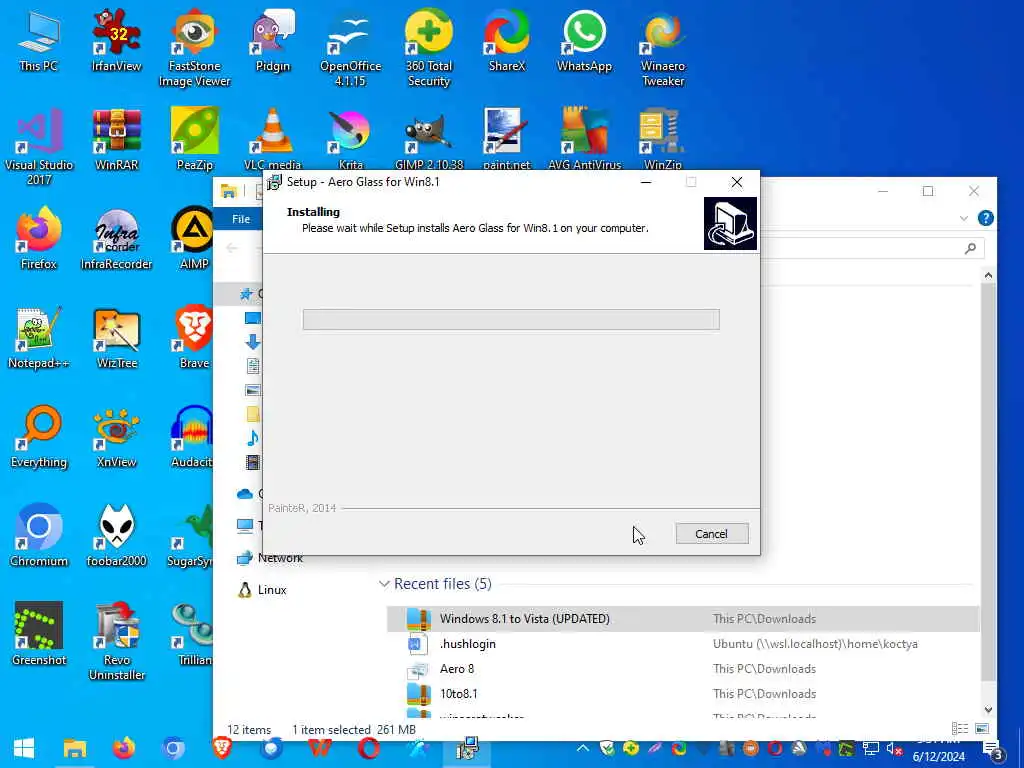Open Firefox from the taskbar
The height and width of the screenshot is (768, 1024).
click(x=124, y=748)
